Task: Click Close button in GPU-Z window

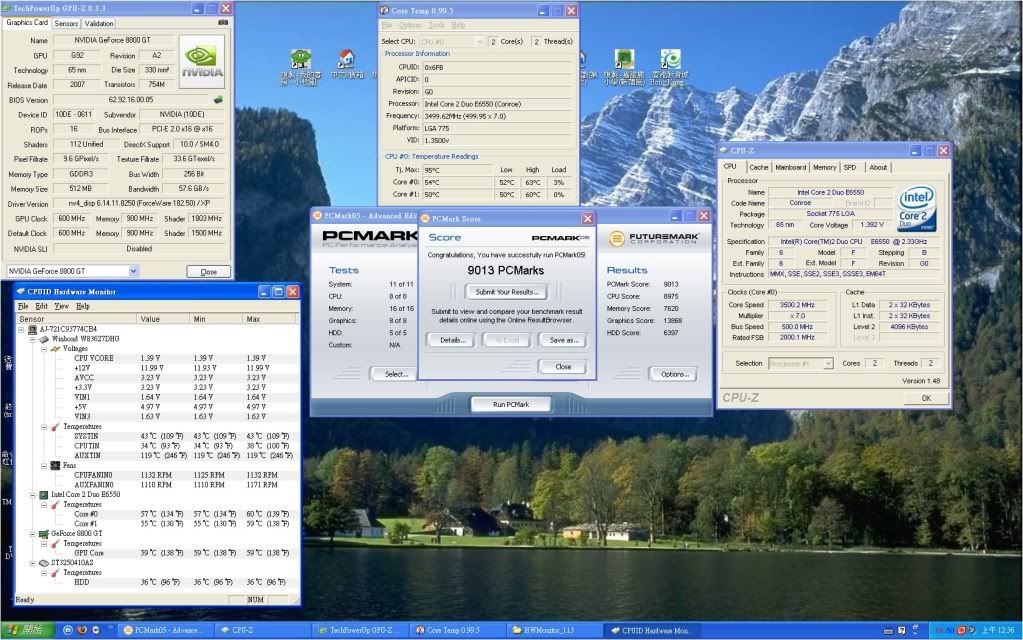Action: click(208, 271)
